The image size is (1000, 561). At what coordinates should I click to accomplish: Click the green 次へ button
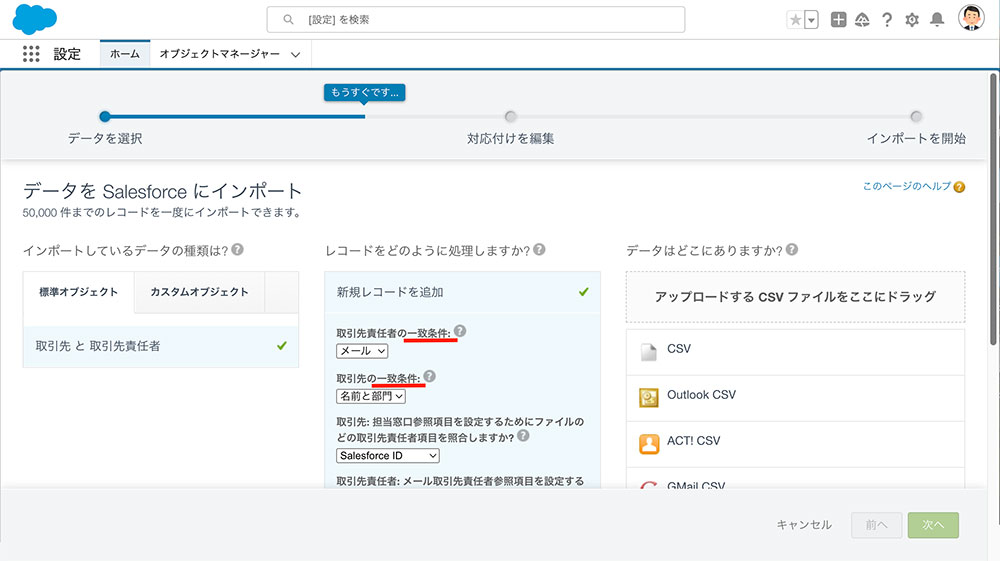tap(933, 525)
